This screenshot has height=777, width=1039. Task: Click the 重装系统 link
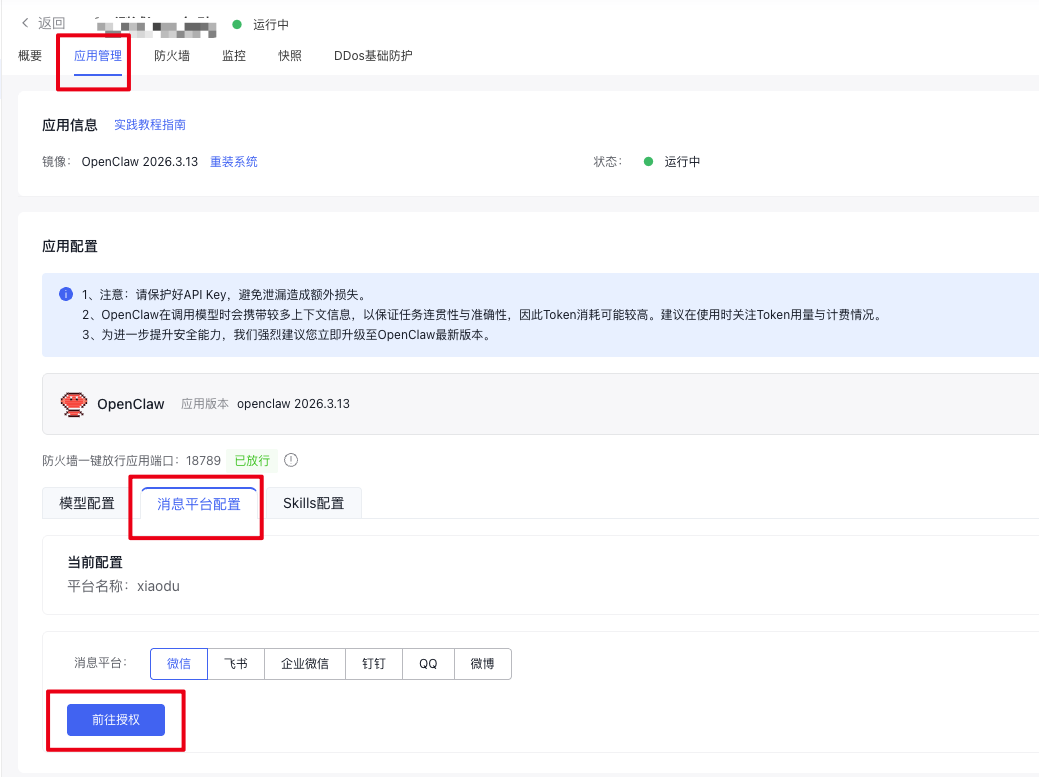234,161
